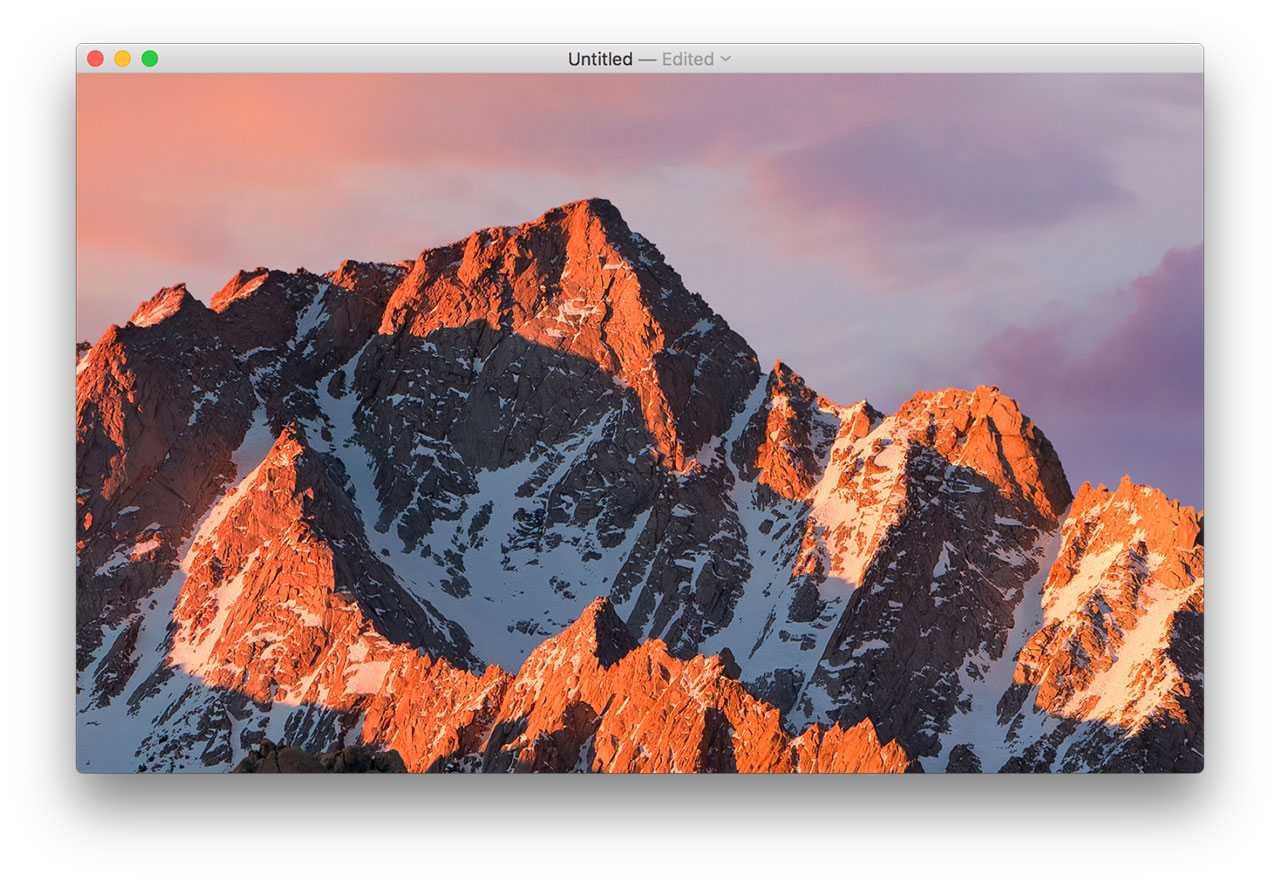Close the Untitled window with red button
Screen dimensions: 1280x882
95,59
